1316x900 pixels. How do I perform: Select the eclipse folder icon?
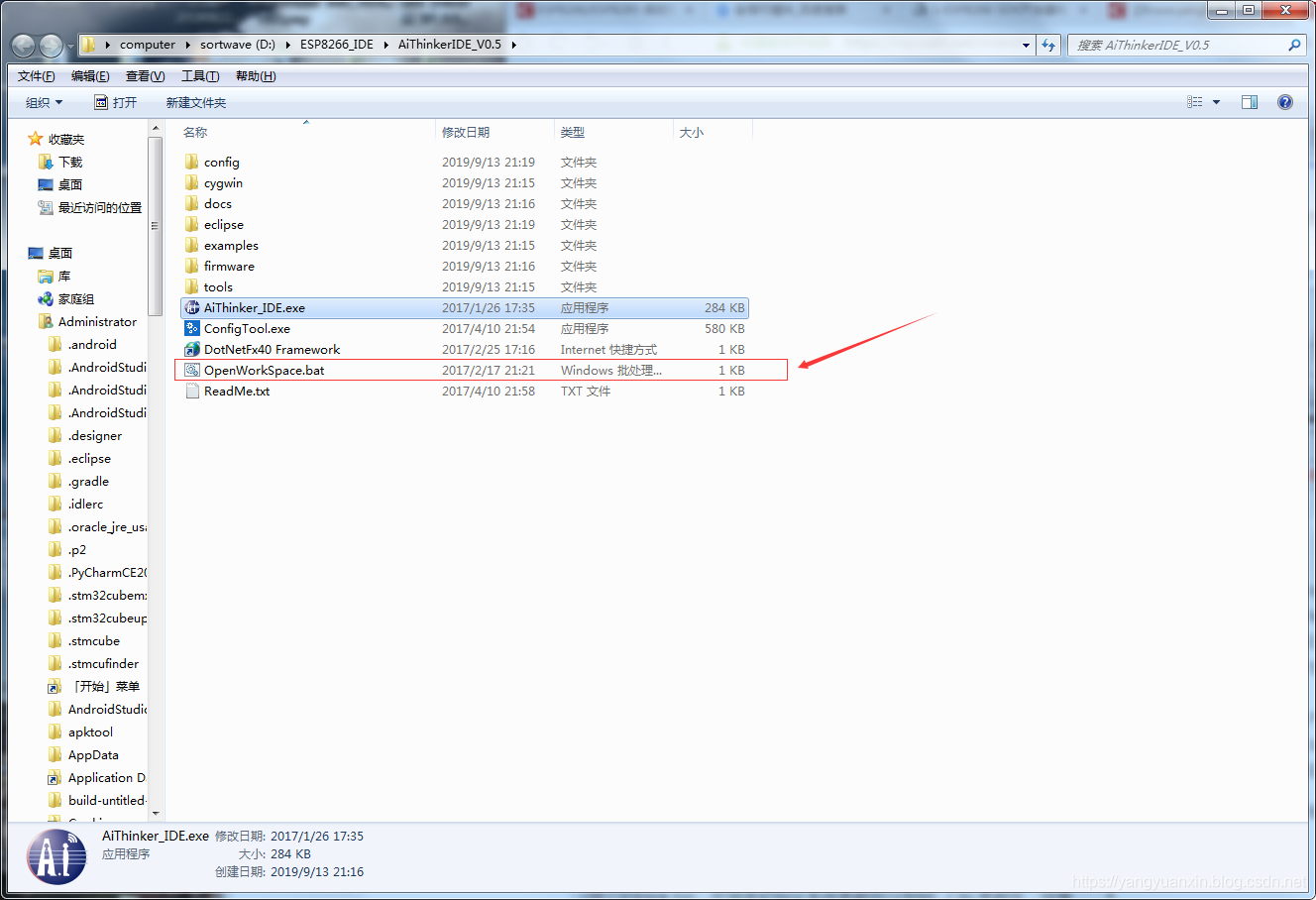pyautogui.click(x=192, y=225)
